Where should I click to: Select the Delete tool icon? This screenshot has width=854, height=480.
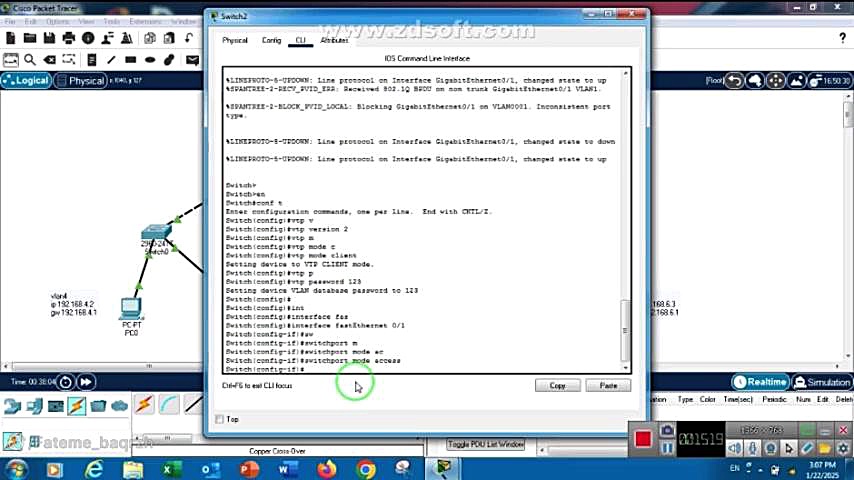[50, 59]
